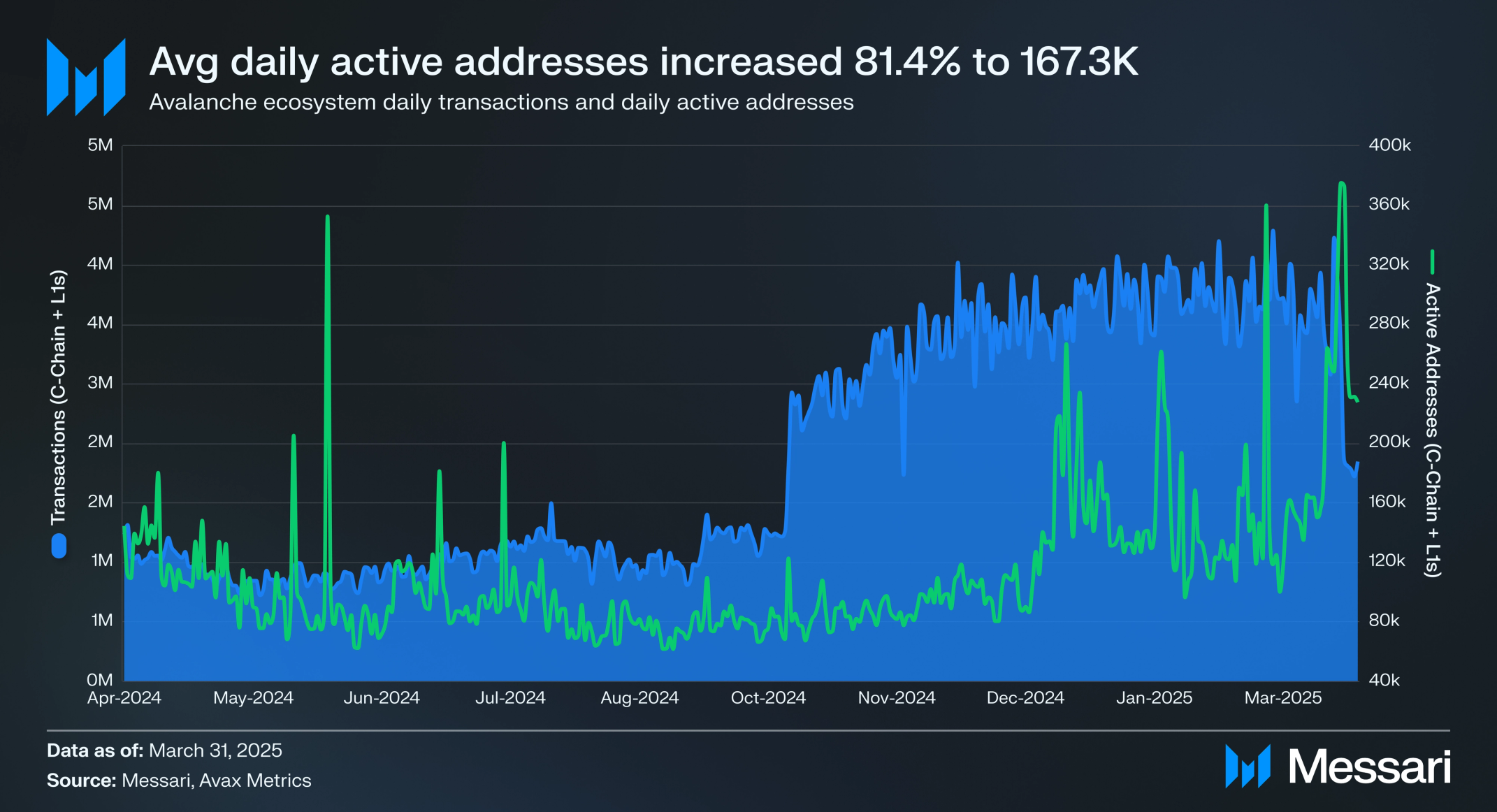Viewport: 1497px width, 812px height.
Task: Click the blue Transactions legend marker
Action: (x=59, y=546)
